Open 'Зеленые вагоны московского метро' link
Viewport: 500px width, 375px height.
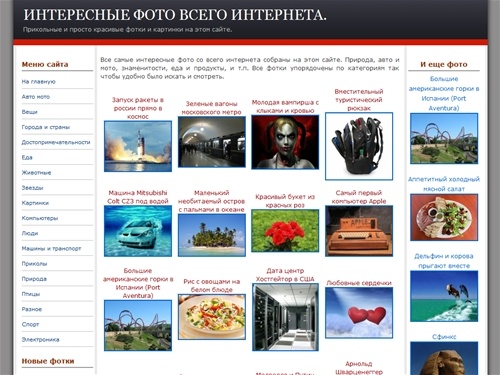click(x=212, y=108)
